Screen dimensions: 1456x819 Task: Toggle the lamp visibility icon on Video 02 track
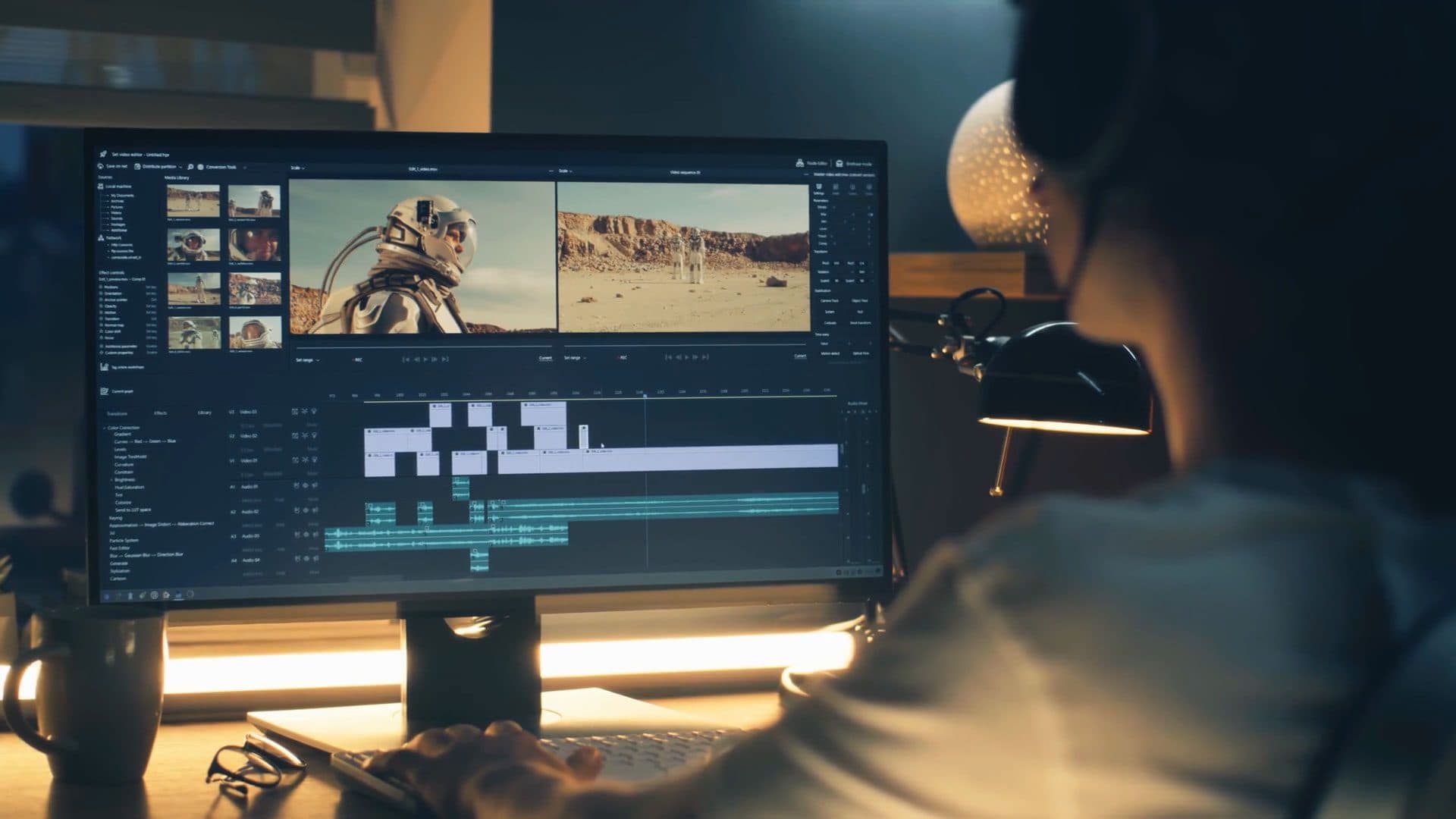[313, 435]
